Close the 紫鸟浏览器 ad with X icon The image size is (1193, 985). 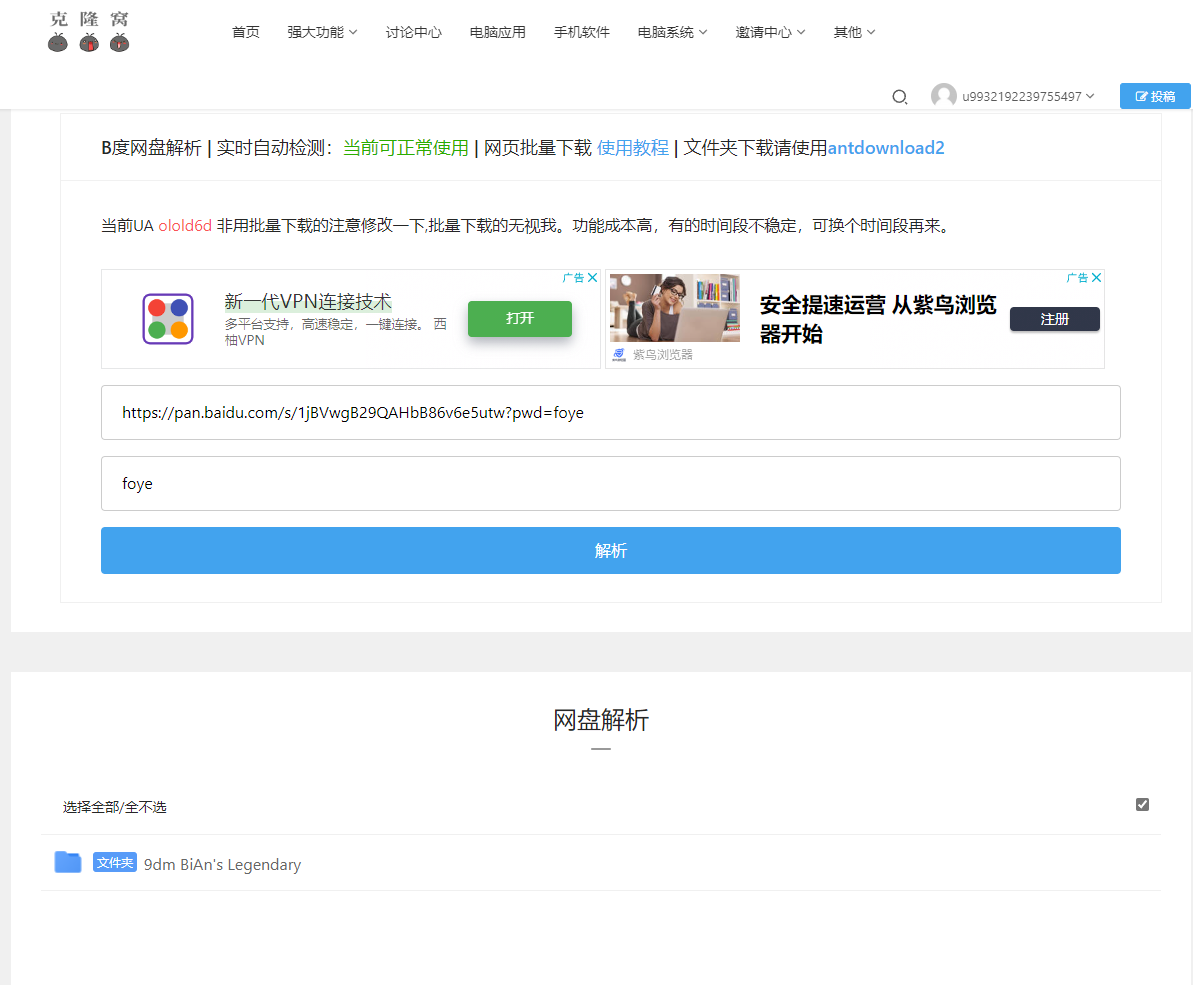click(1096, 278)
